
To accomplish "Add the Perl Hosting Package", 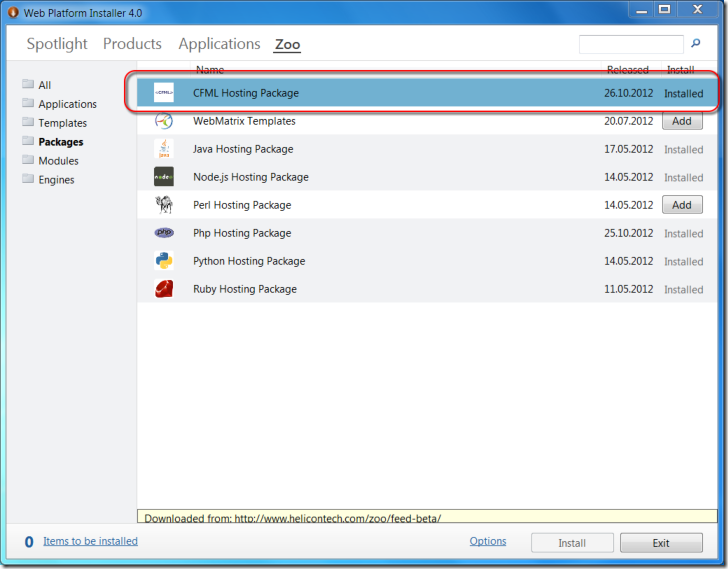I will tap(681, 205).
